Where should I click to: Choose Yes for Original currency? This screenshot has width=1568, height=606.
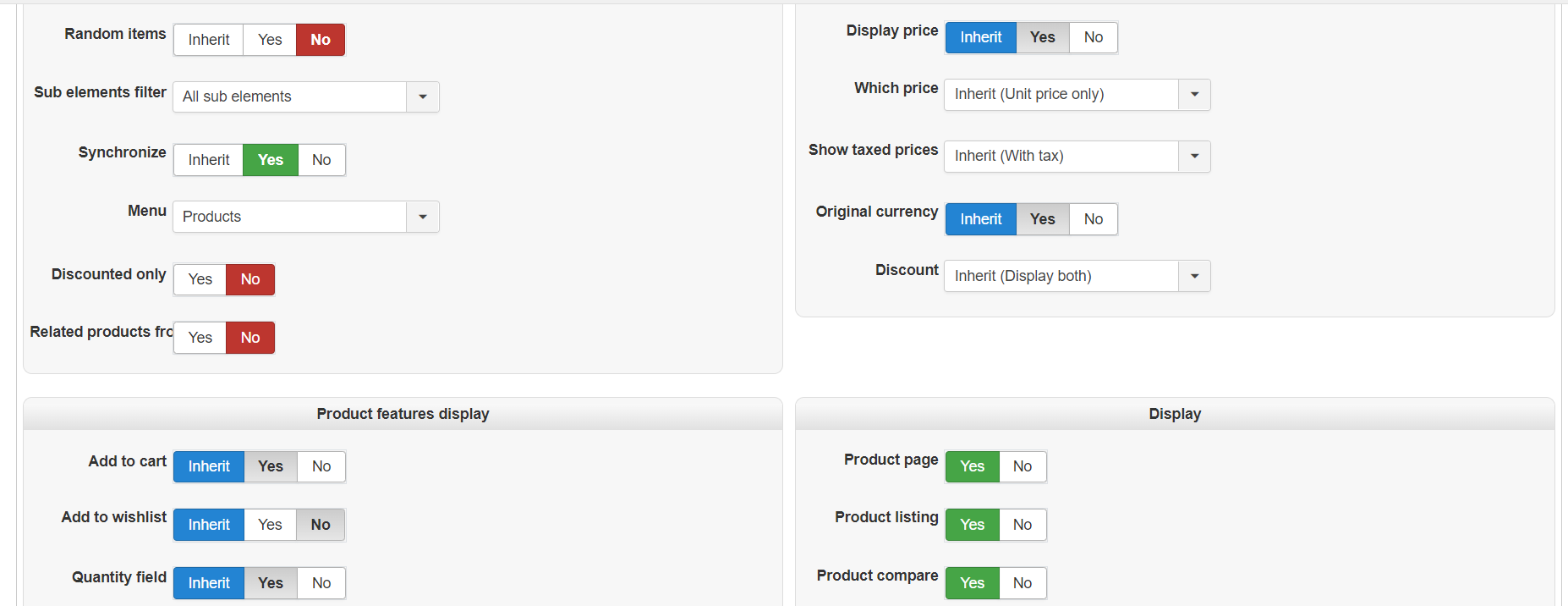pos(1042,219)
